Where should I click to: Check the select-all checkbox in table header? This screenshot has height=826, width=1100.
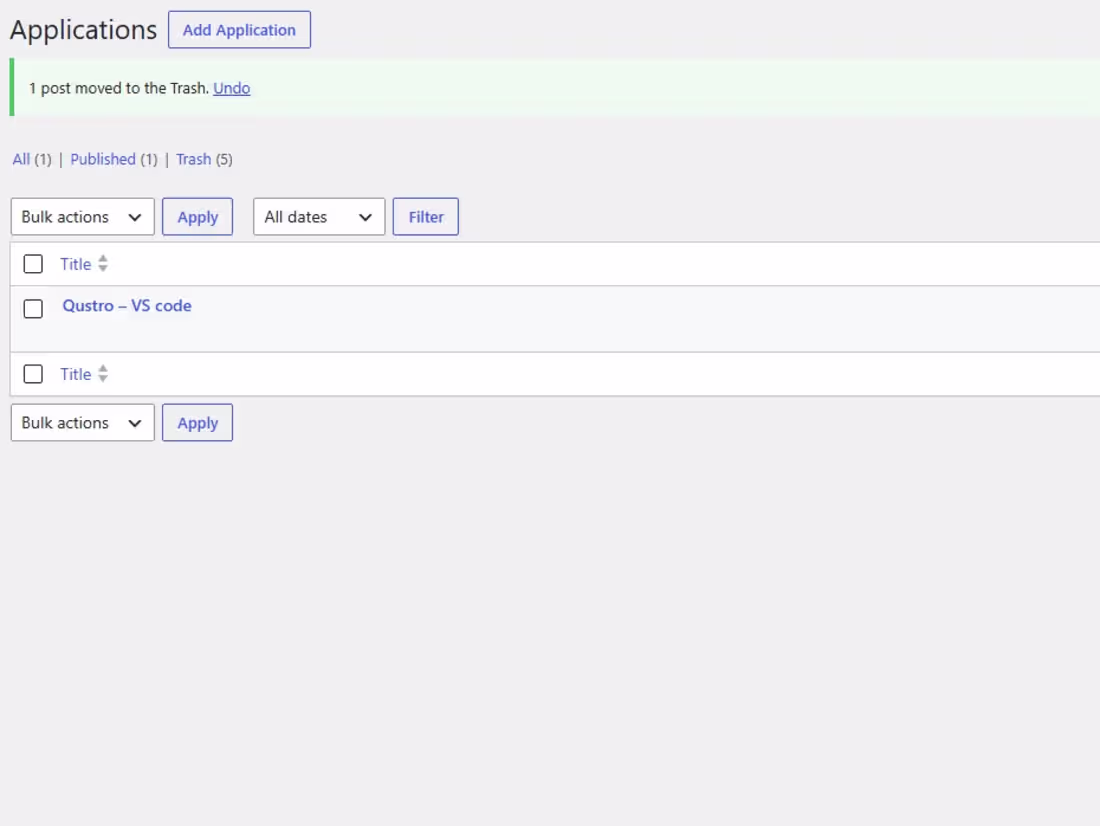33,264
